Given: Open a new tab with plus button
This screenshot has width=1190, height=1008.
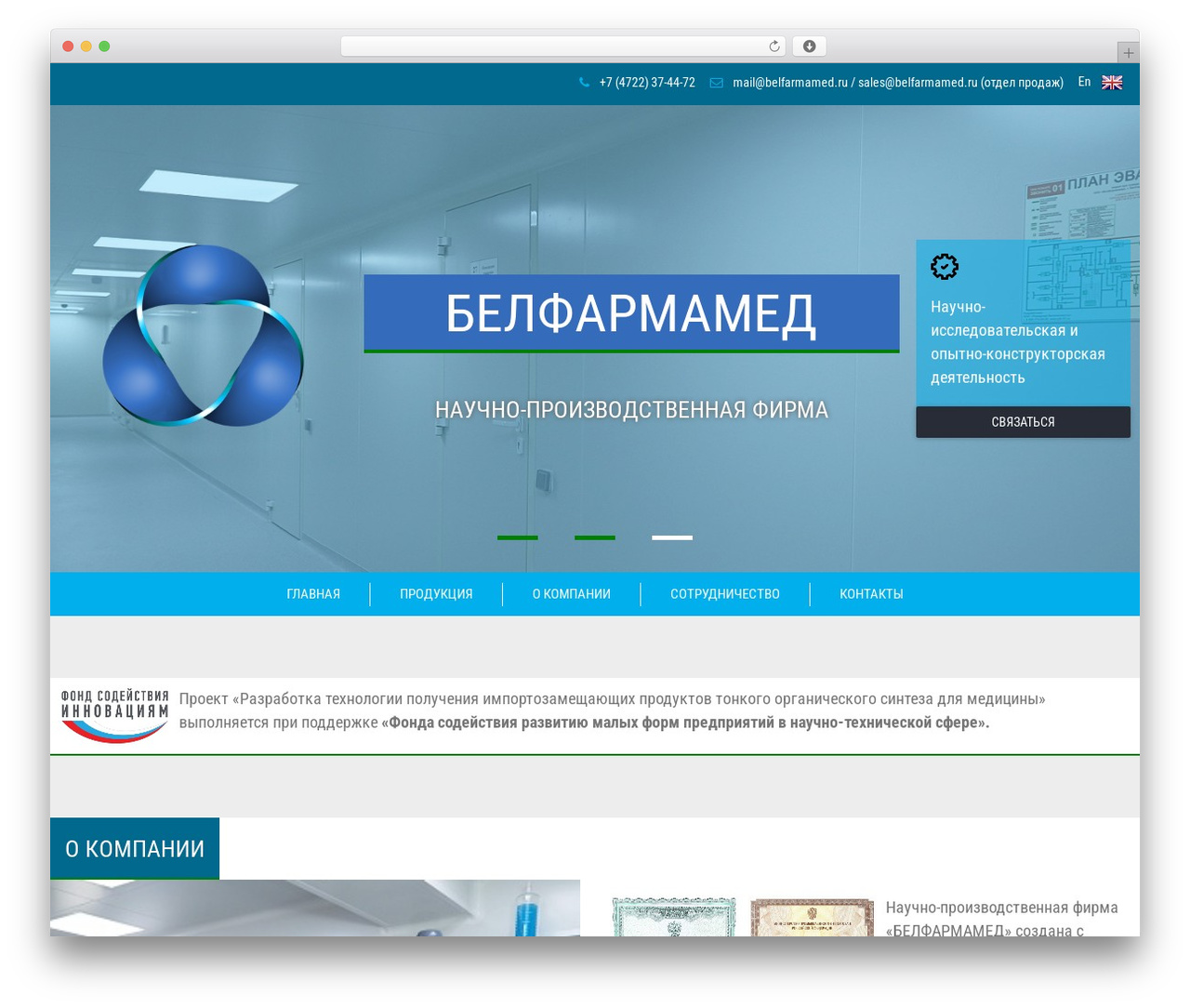Looking at the screenshot, I should pyautogui.click(x=1129, y=53).
